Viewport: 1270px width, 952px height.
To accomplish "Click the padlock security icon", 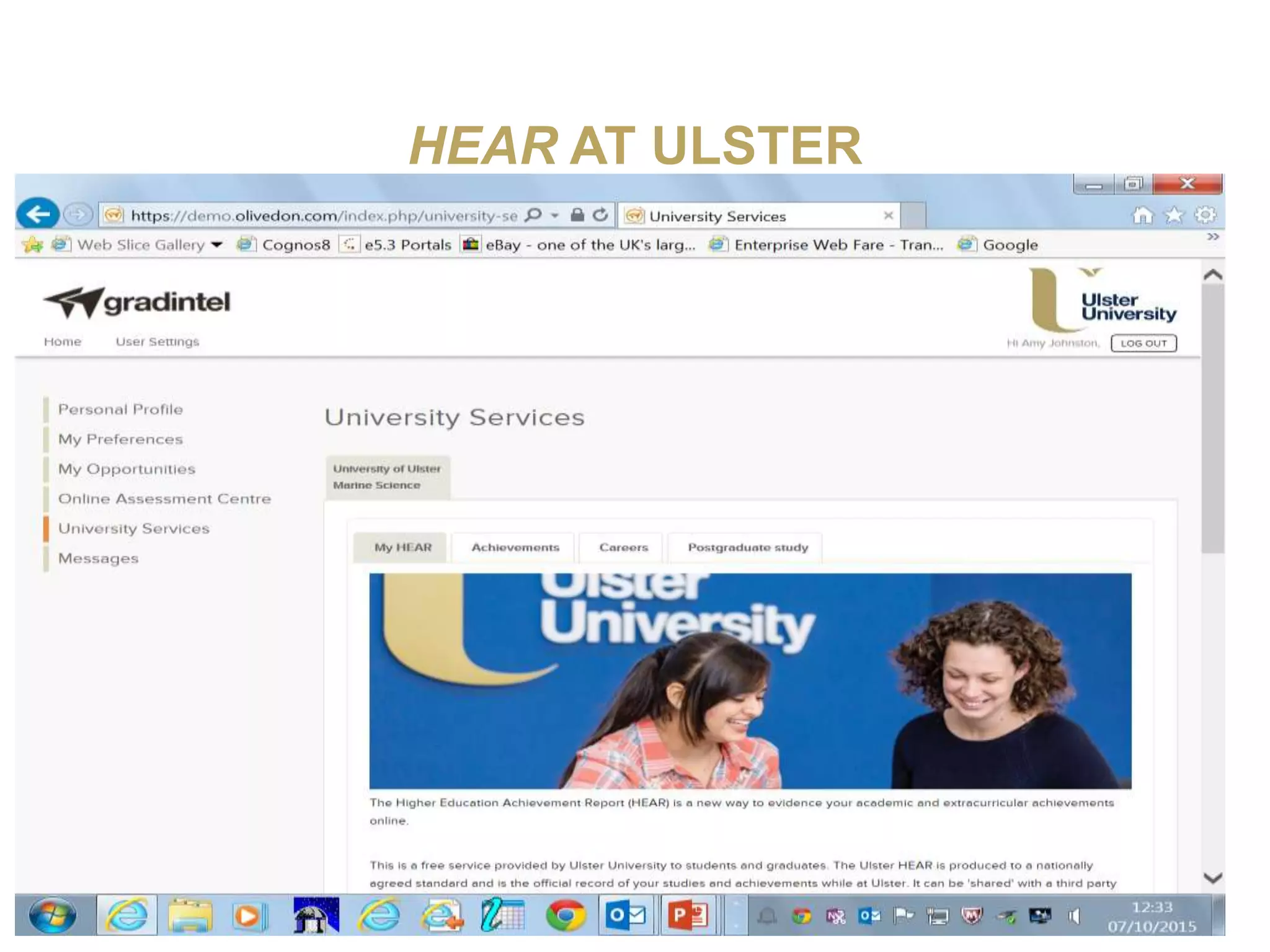I will (577, 215).
